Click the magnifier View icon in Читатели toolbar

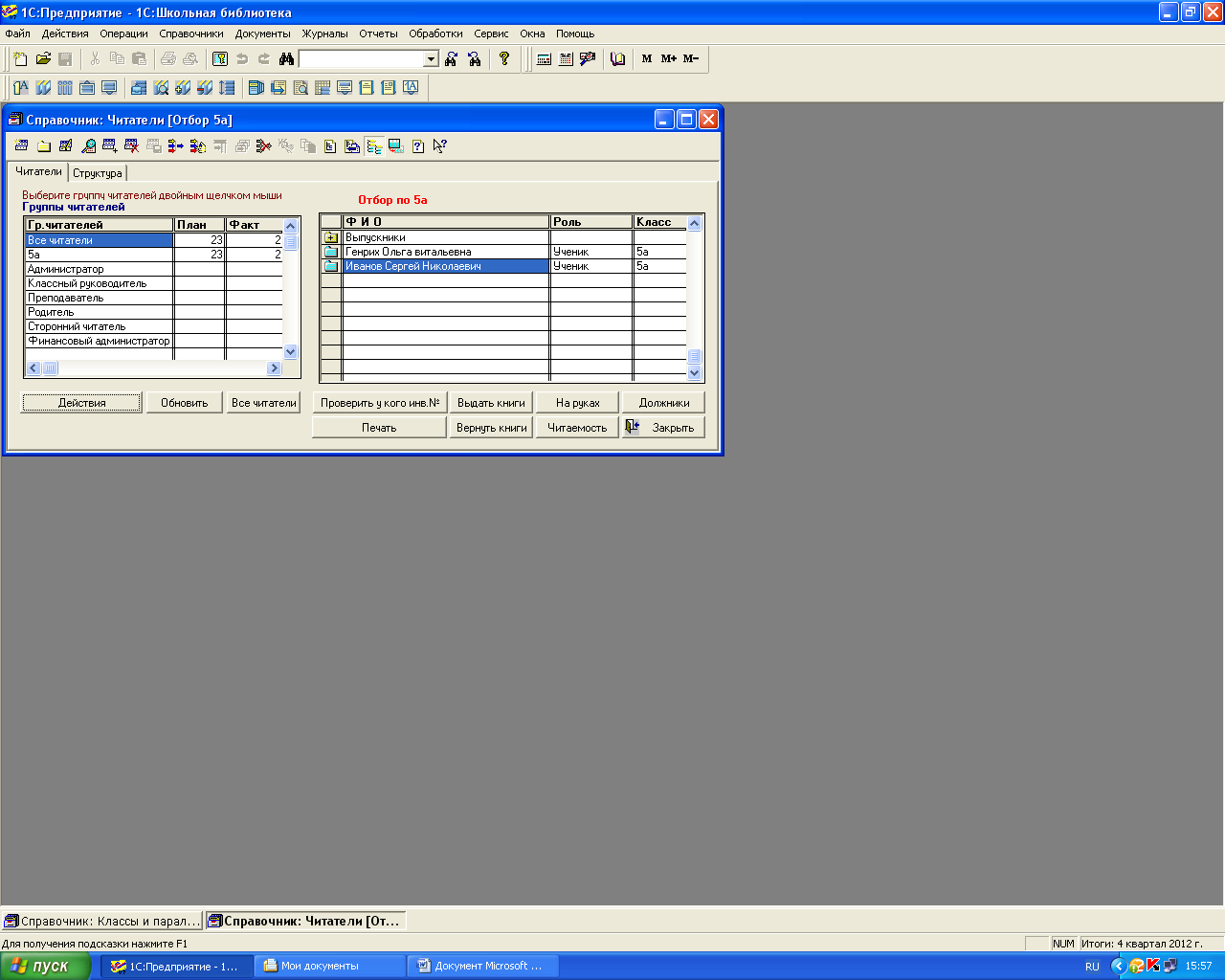coord(88,146)
